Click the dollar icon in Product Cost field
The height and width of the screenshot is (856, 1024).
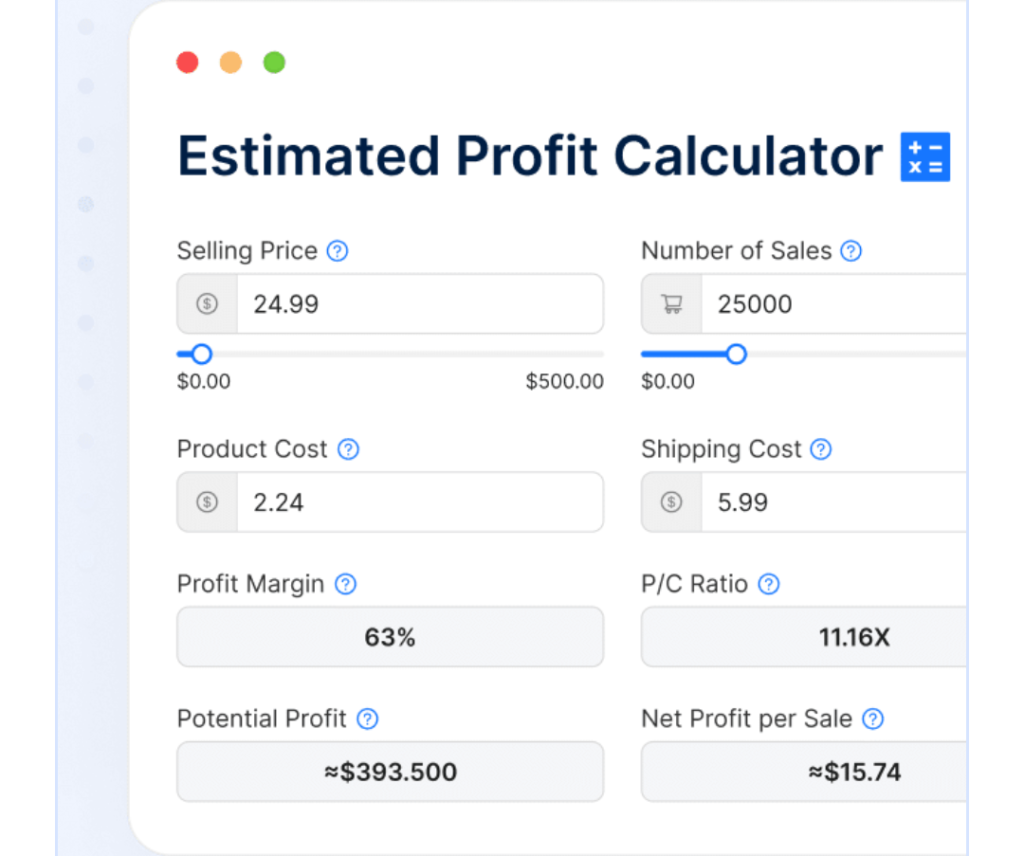click(x=207, y=502)
